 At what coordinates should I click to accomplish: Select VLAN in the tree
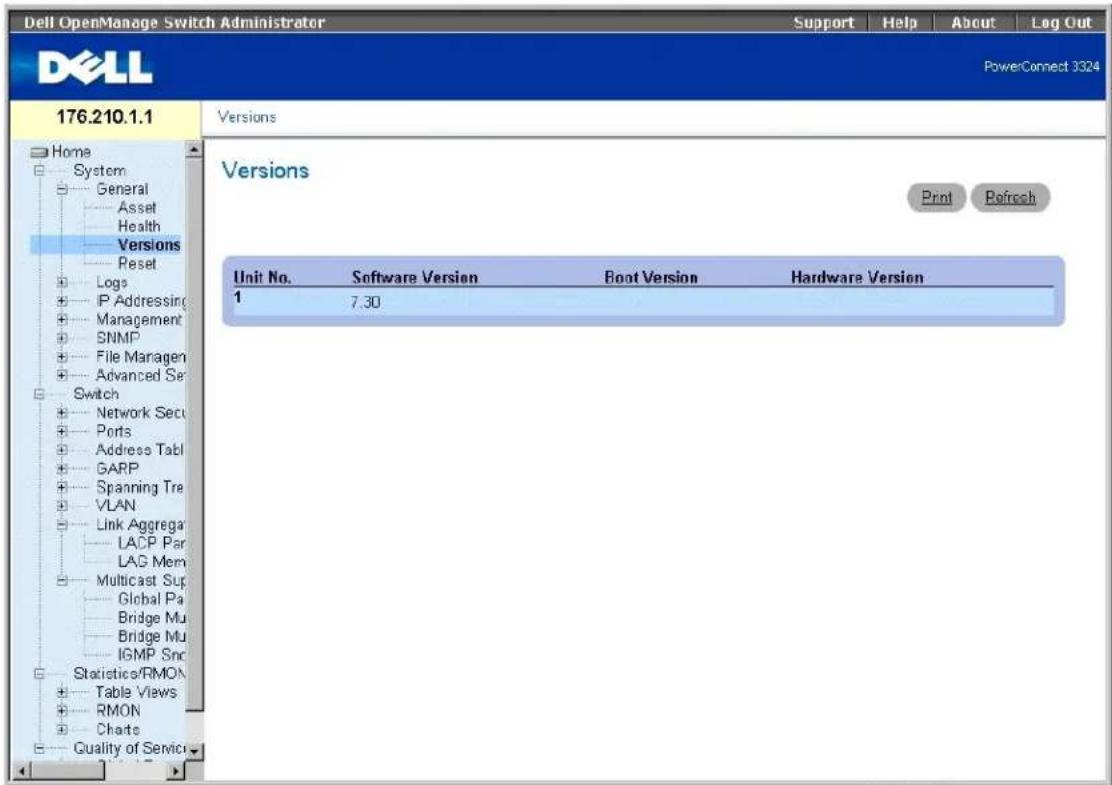116,506
